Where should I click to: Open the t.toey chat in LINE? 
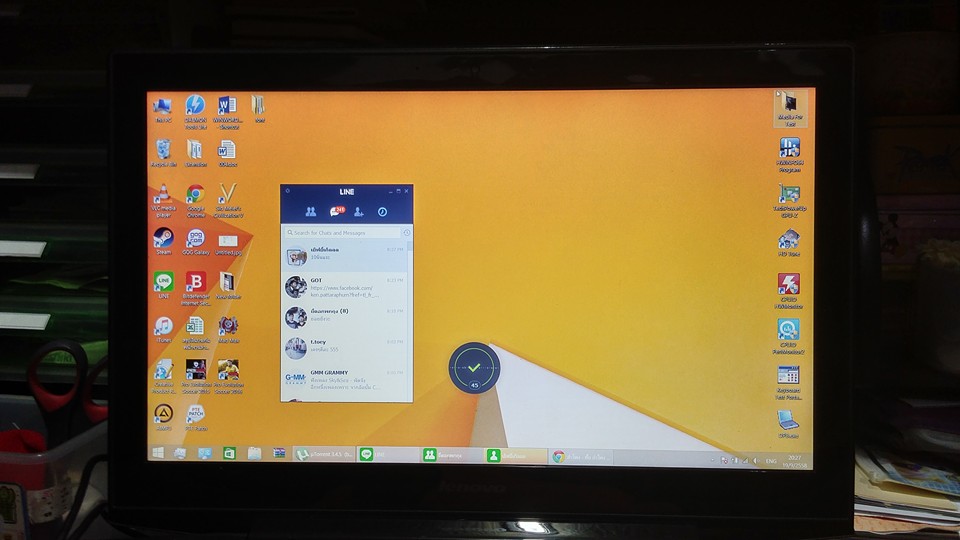click(344, 348)
